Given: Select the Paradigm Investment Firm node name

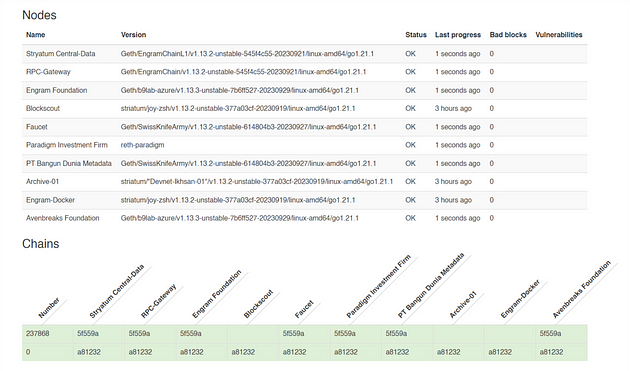Looking at the screenshot, I should pyautogui.click(x=67, y=145).
